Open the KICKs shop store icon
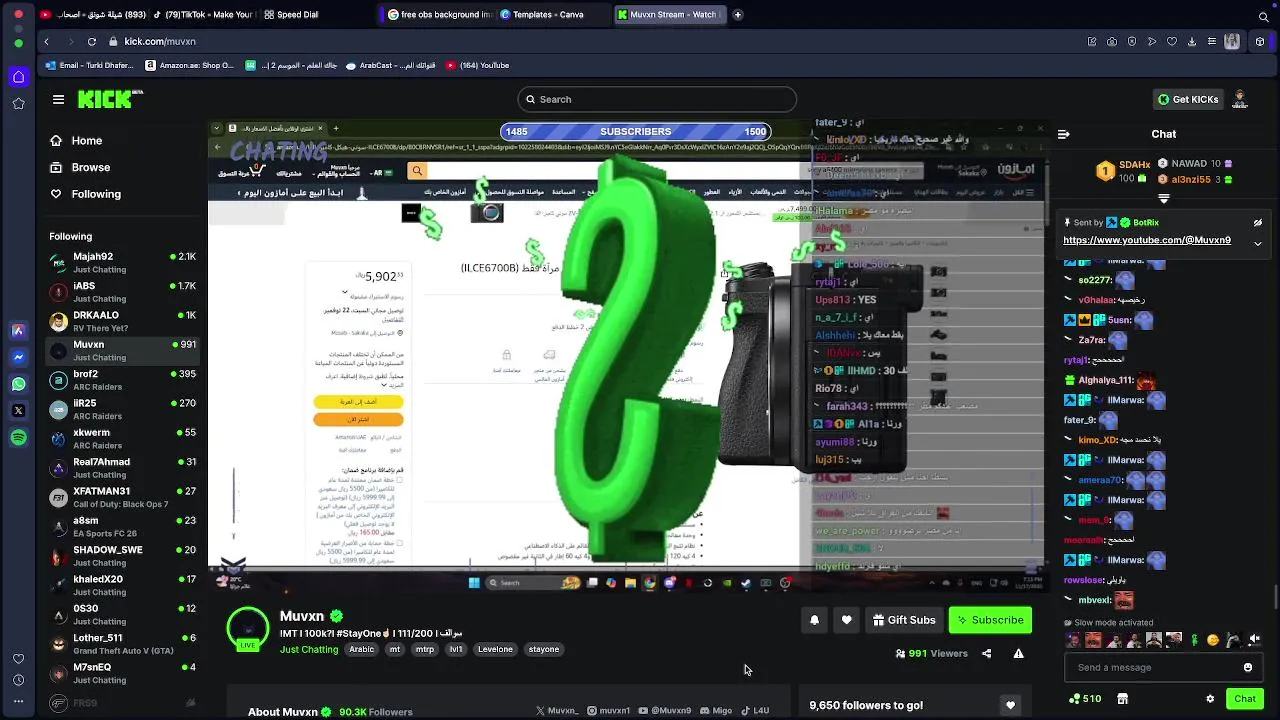This screenshot has width=1280, height=720. point(1122,699)
